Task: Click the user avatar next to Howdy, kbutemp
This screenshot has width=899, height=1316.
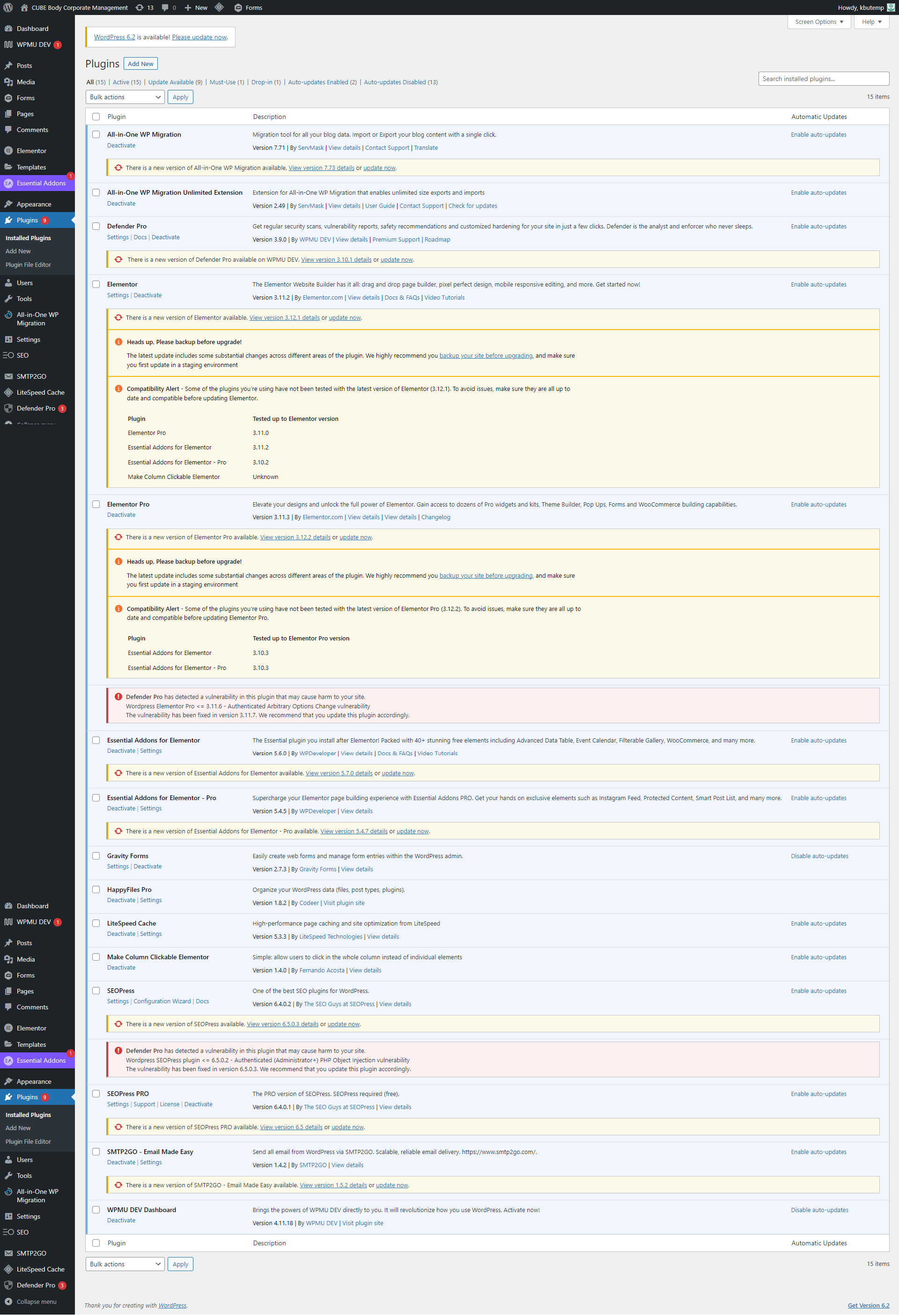Action: click(x=891, y=7)
